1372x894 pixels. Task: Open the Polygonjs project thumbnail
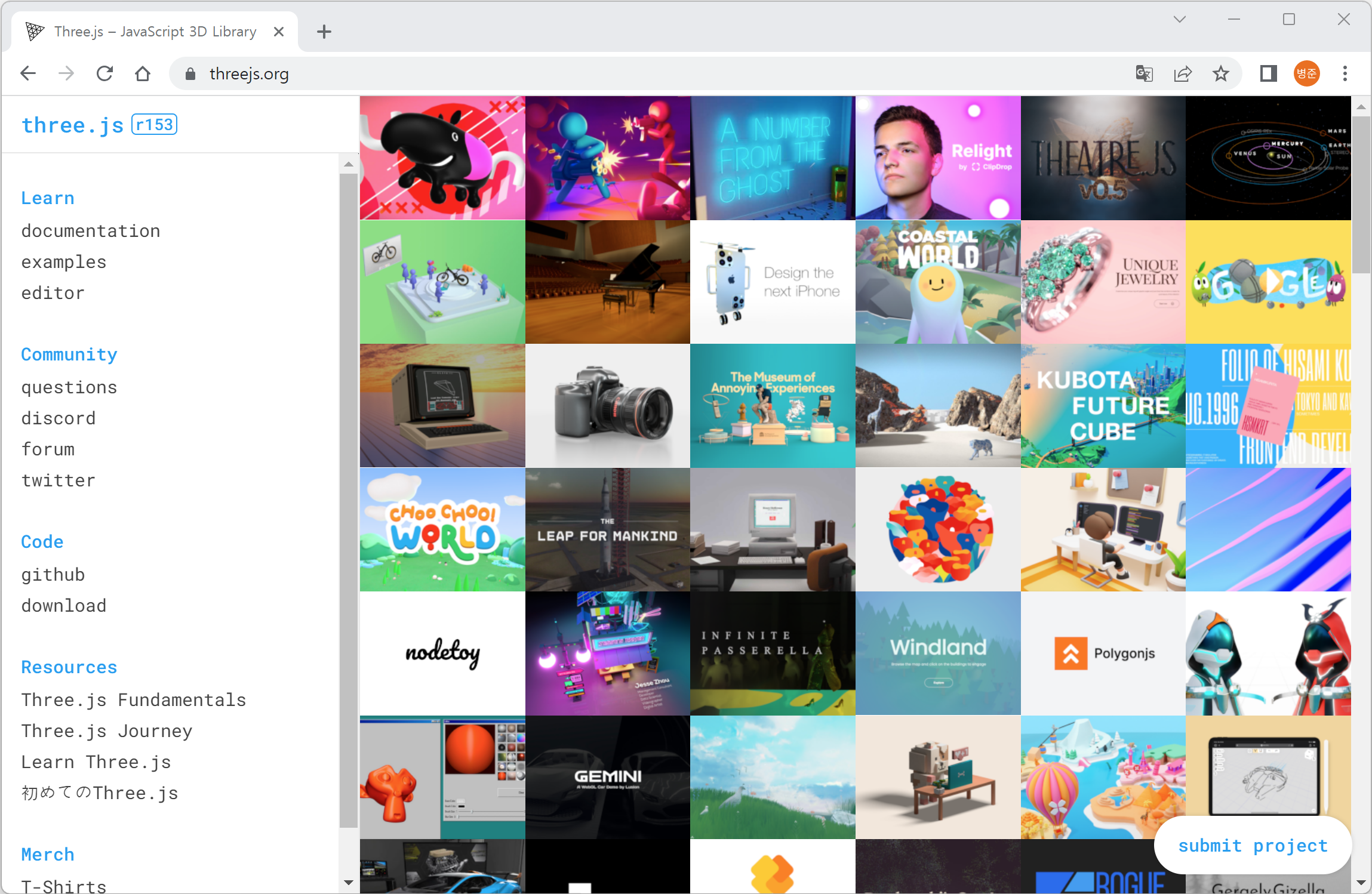(1103, 653)
